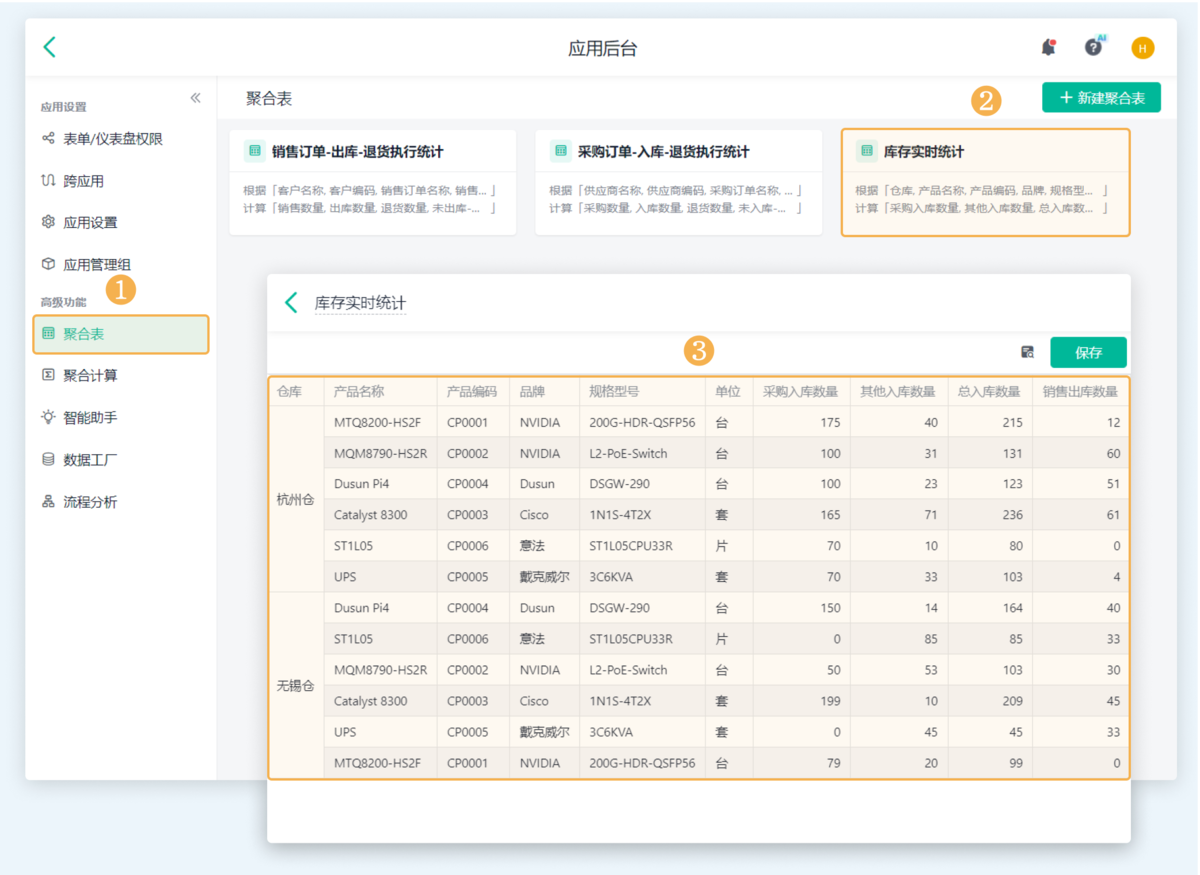Open 表单/仪表盘权限 in sidebar
The width and height of the screenshot is (1200, 875).
pyautogui.click(x=112, y=139)
